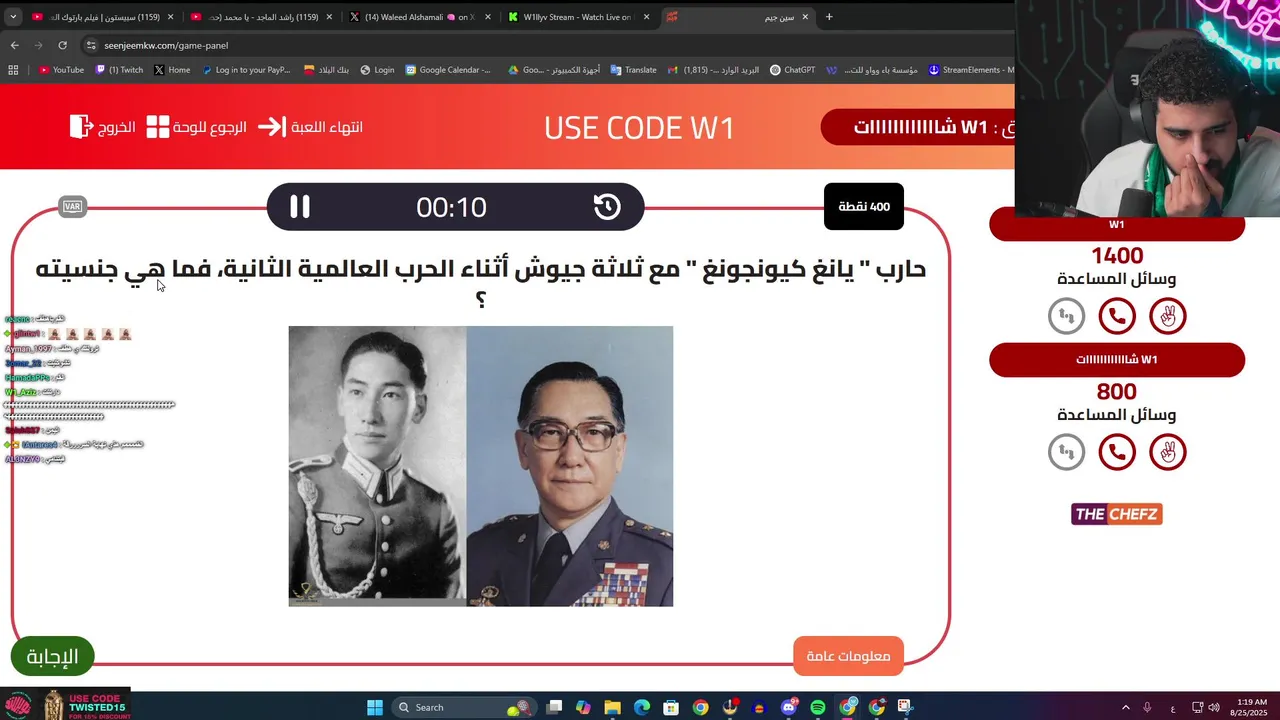
Task: Open the X Home bookmark
Action: click(172, 70)
